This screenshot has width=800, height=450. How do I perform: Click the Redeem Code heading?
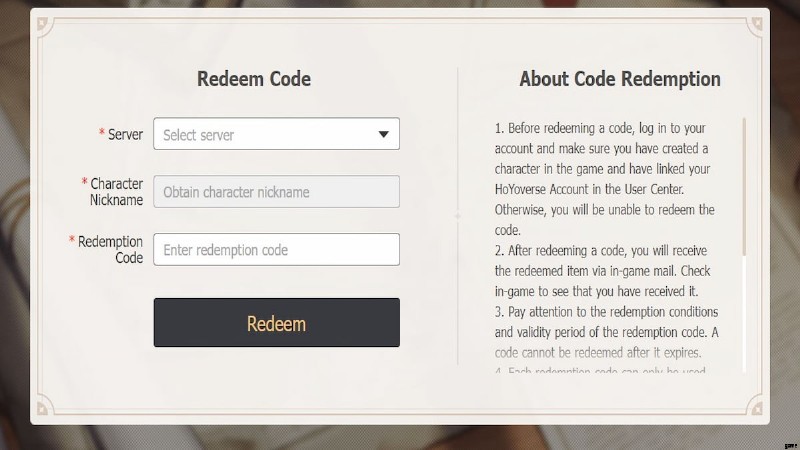pos(254,79)
